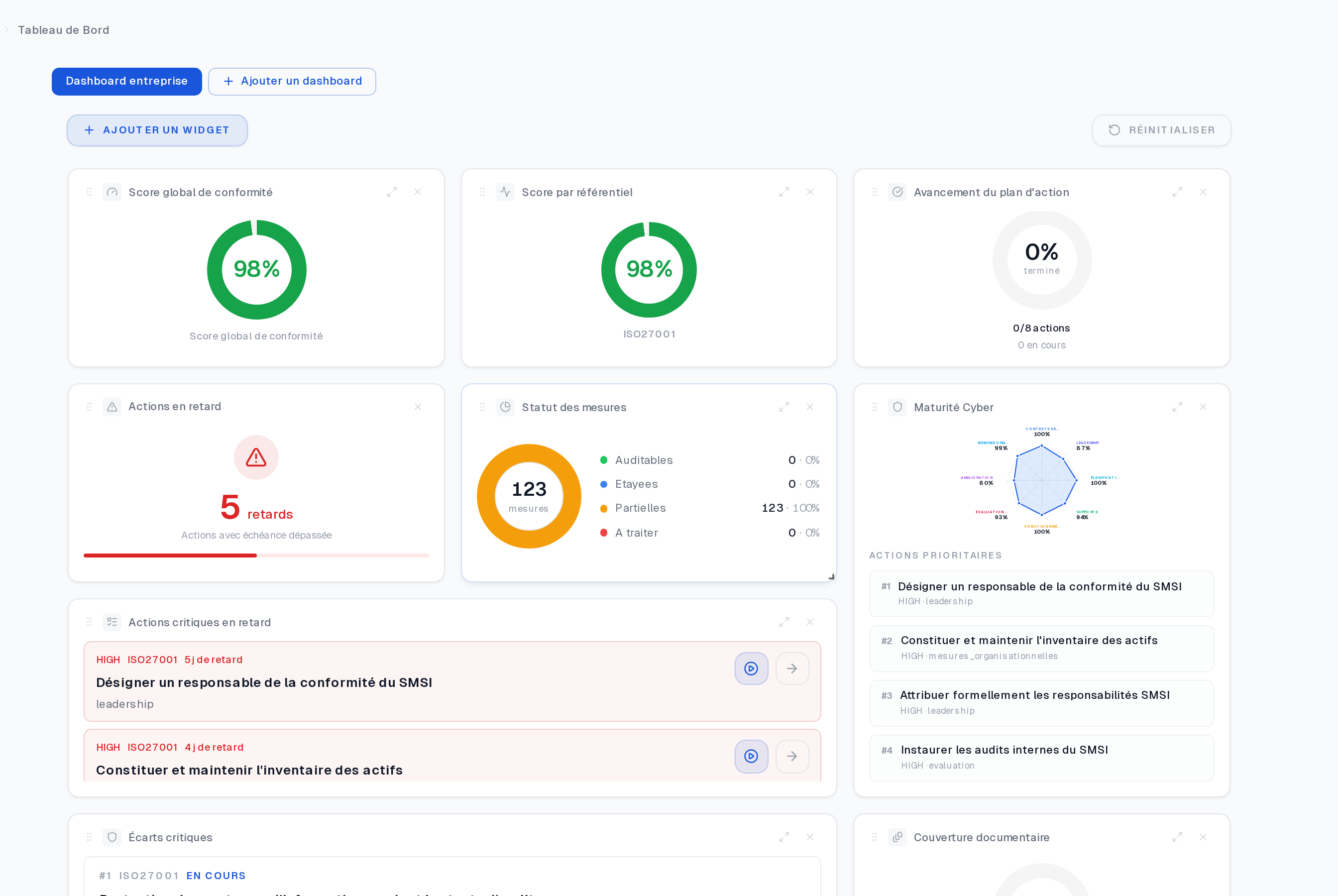This screenshot has width=1338, height=896.
Task: Click the 5 retards count
Action: 256,507
